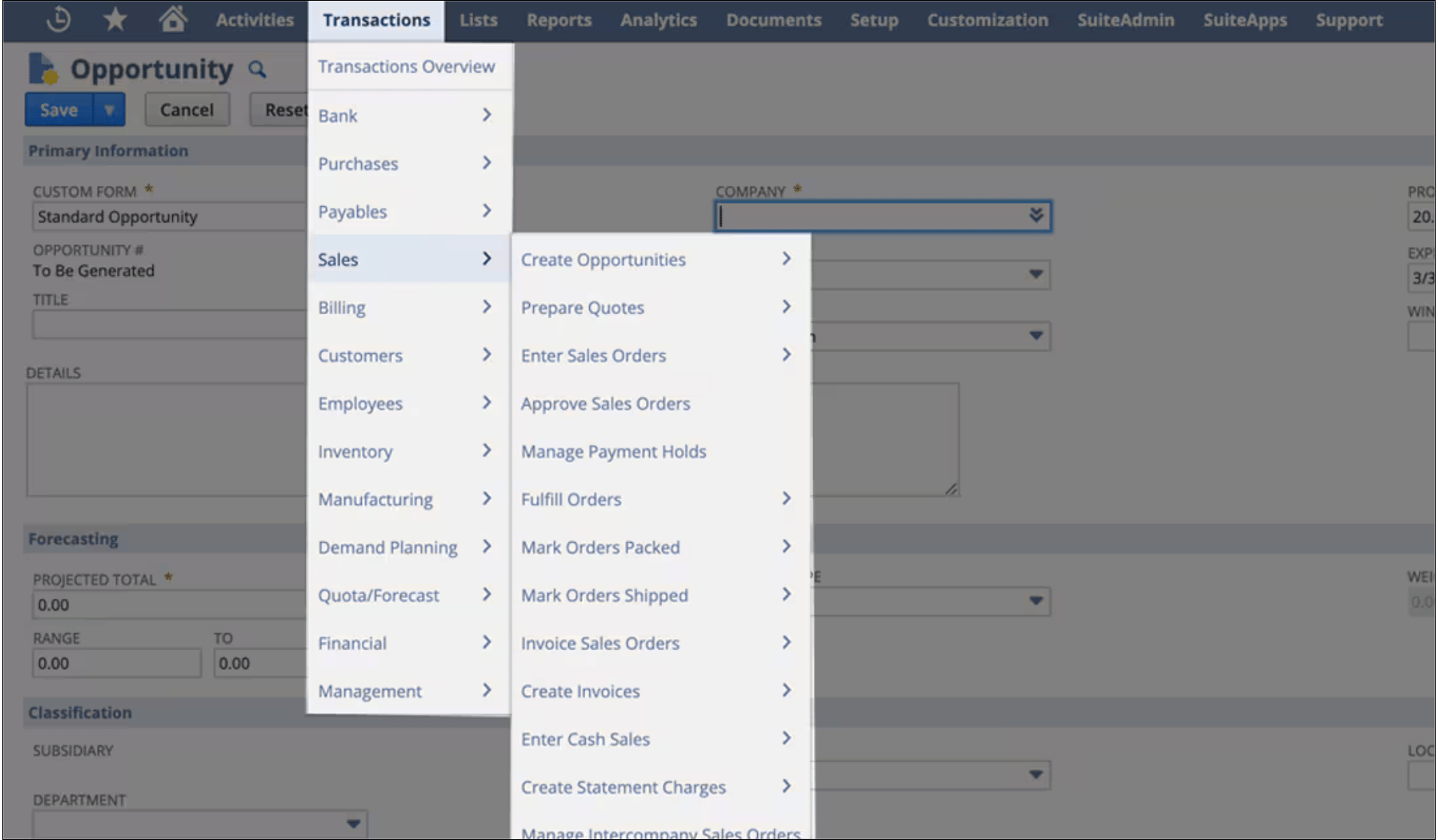
Task: Open the Company selection list picker
Action: (1035, 215)
